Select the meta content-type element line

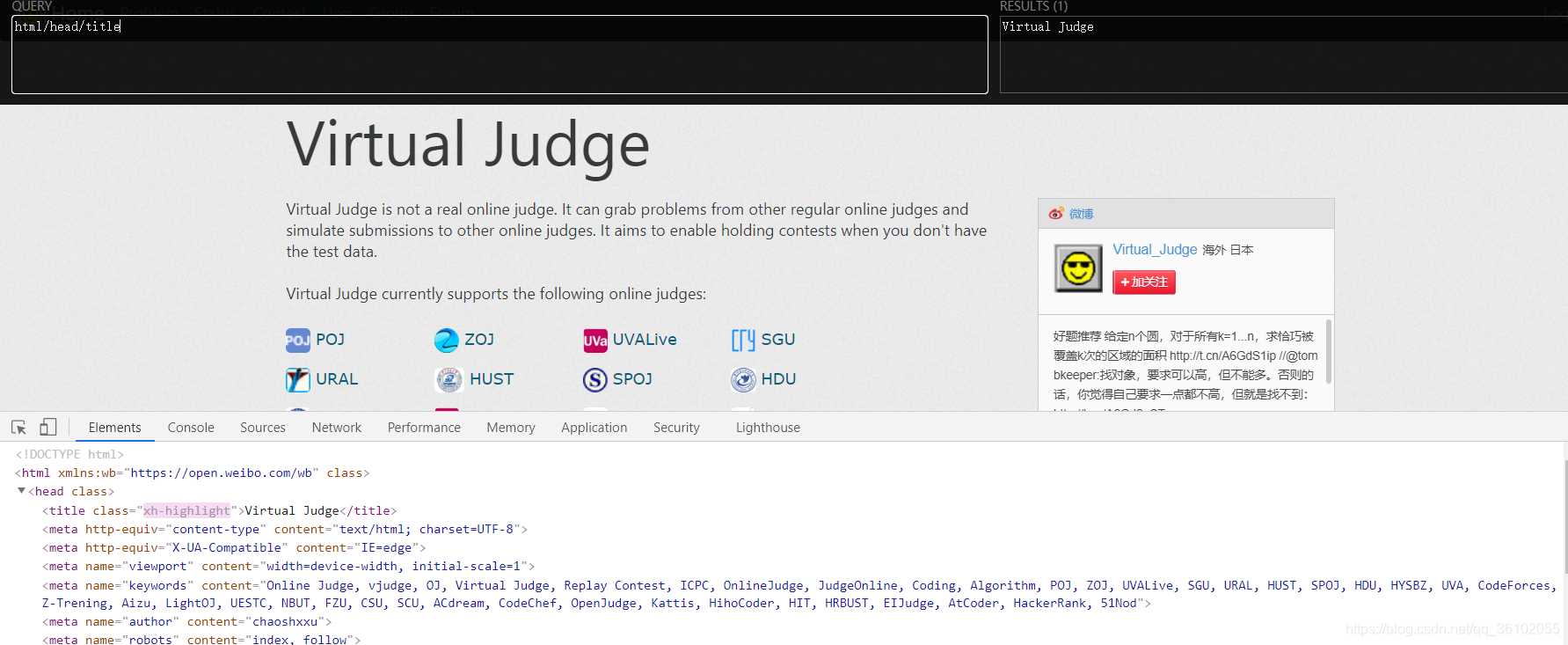pyautogui.click(x=285, y=529)
